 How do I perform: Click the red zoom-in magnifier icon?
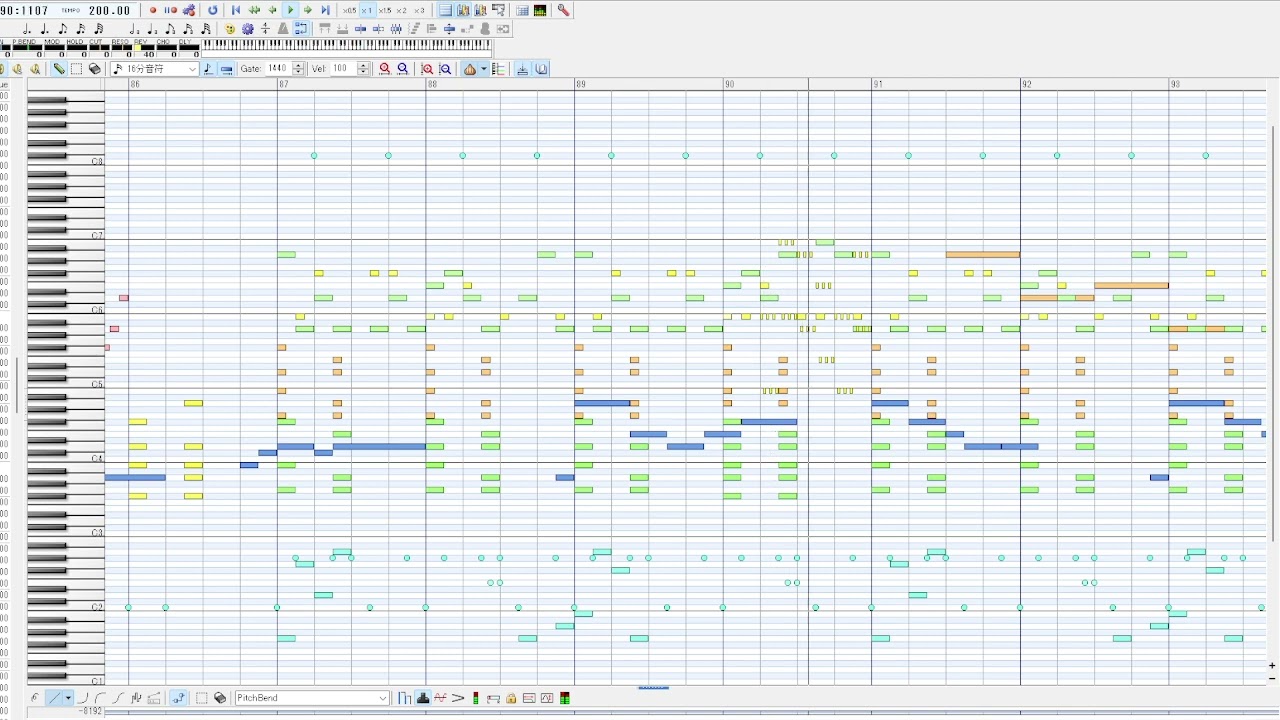pos(385,69)
